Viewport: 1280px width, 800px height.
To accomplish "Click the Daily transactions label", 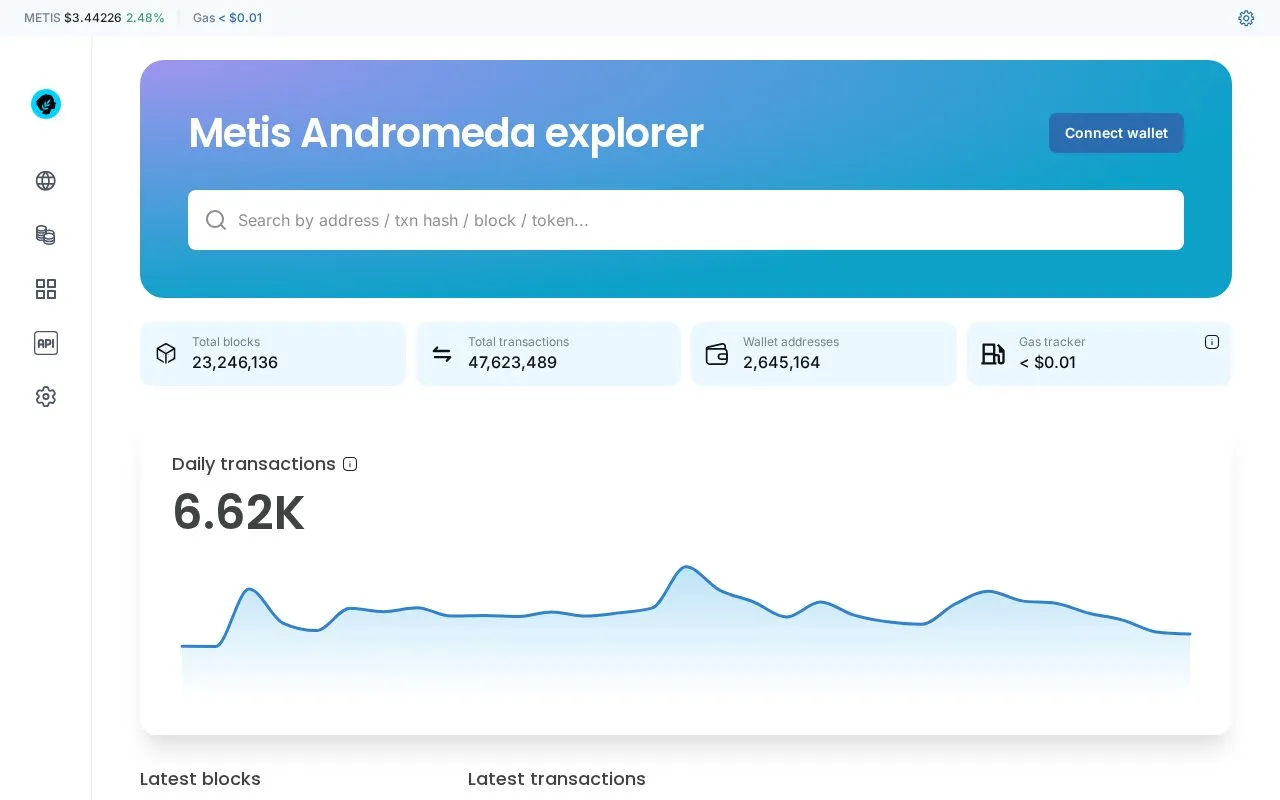I will [x=254, y=464].
